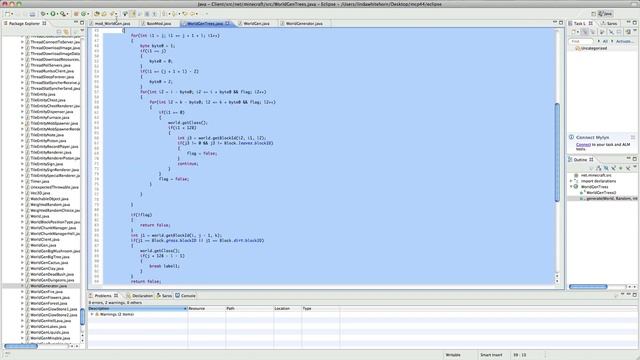Collapse WorldGenTrees class in Outline

click(x=571, y=187)
